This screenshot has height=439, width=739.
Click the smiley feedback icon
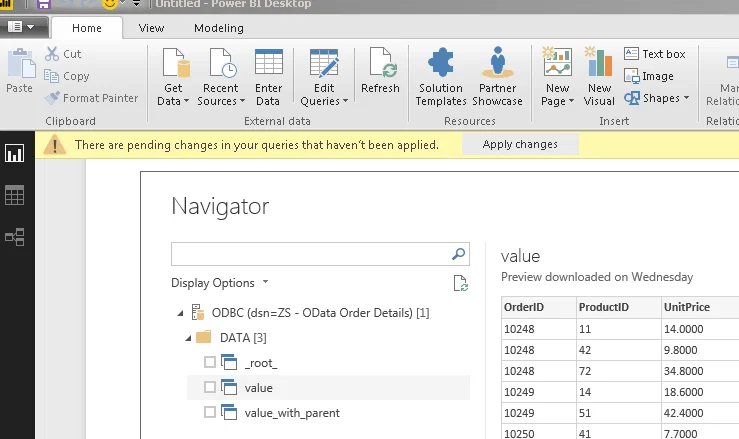(110, 4)
